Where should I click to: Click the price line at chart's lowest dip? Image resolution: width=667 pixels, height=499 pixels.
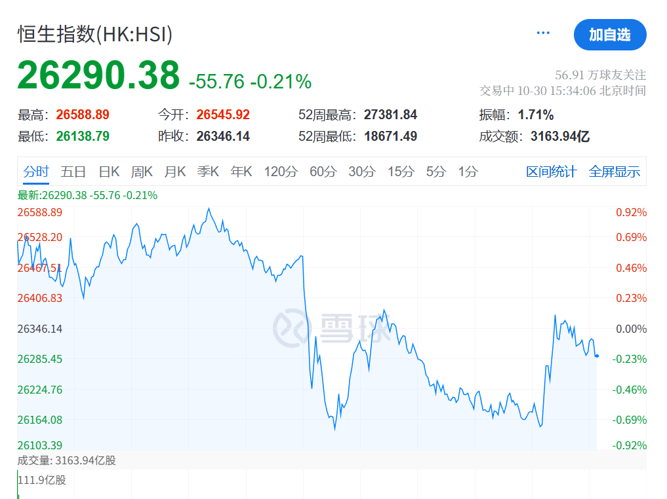click(334, 428)
